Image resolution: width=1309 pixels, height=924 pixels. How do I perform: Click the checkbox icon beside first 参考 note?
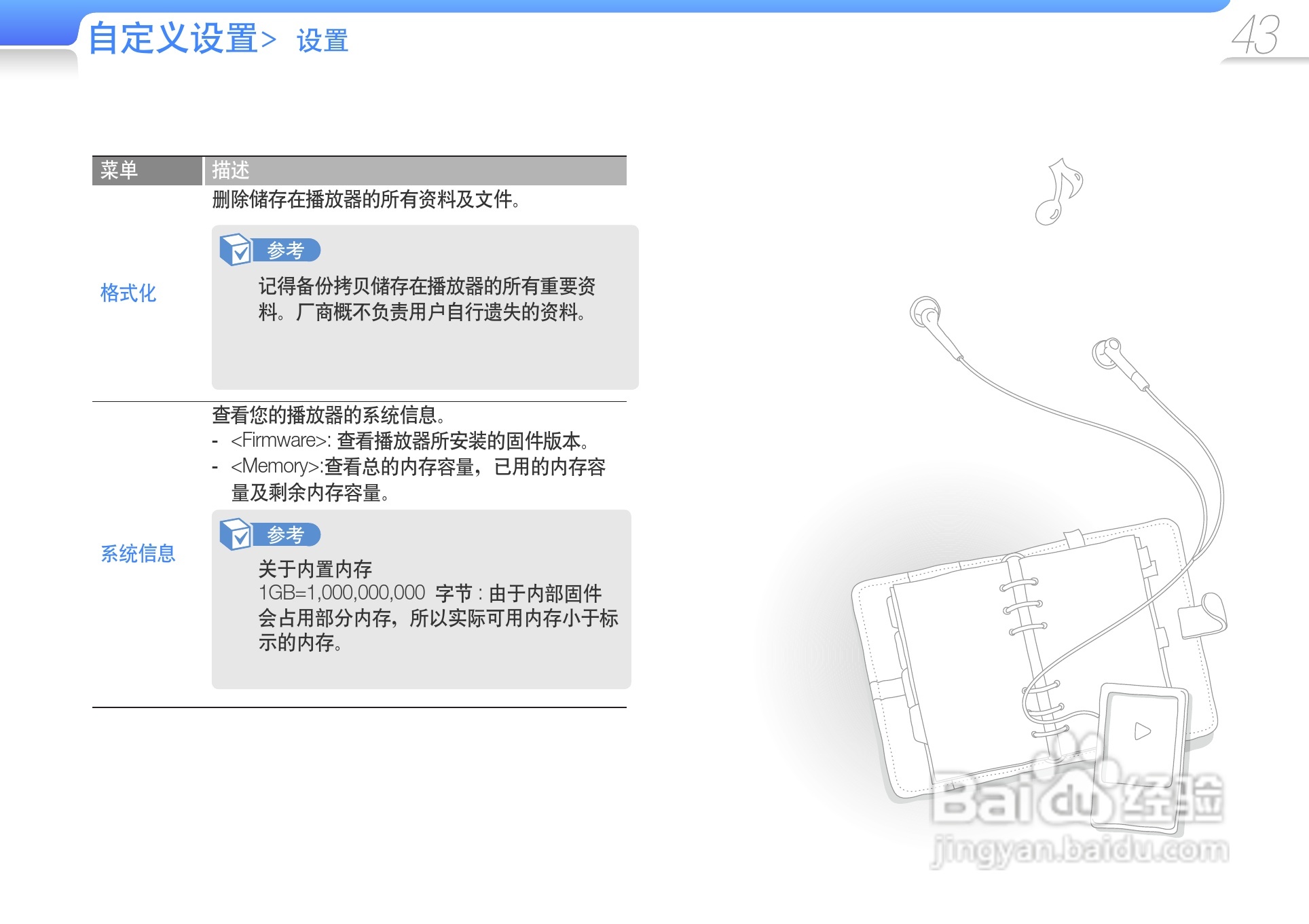click(x=236, y=249)
